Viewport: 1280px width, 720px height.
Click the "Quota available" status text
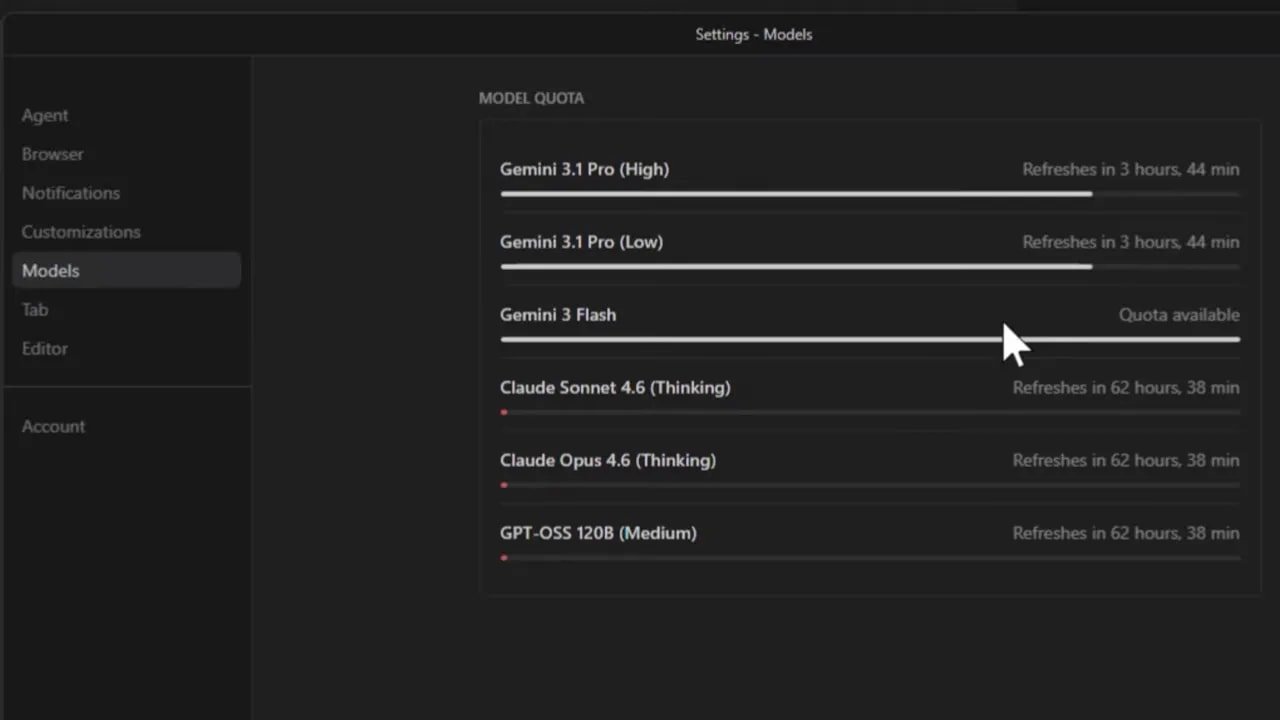[1179, 315]
